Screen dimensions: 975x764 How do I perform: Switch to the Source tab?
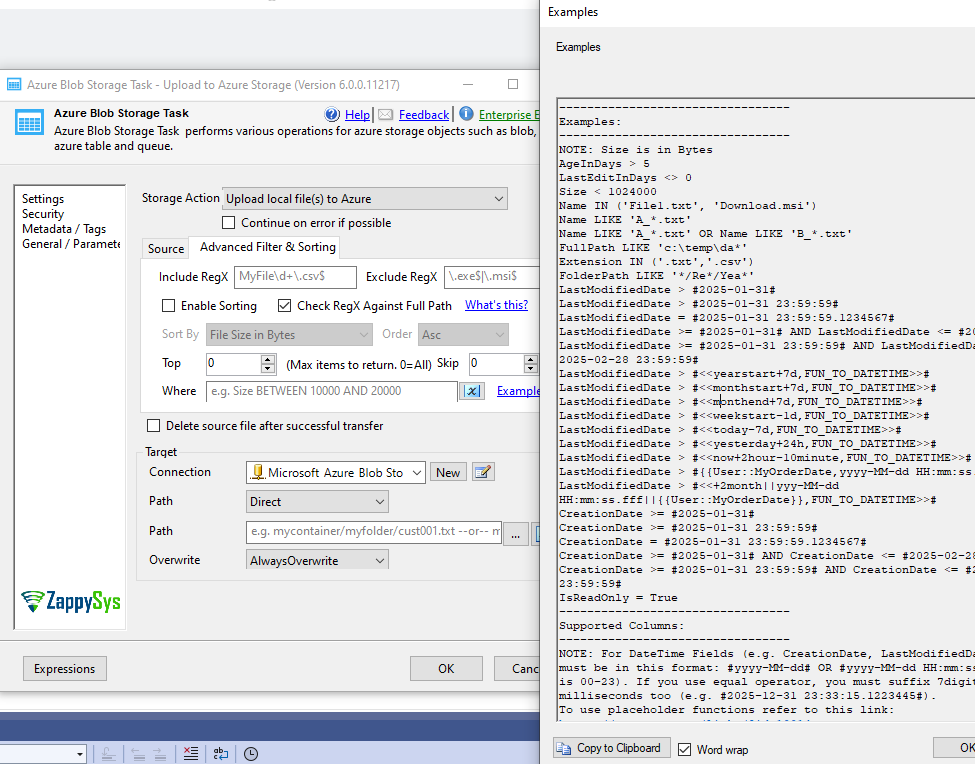point(166,249)
